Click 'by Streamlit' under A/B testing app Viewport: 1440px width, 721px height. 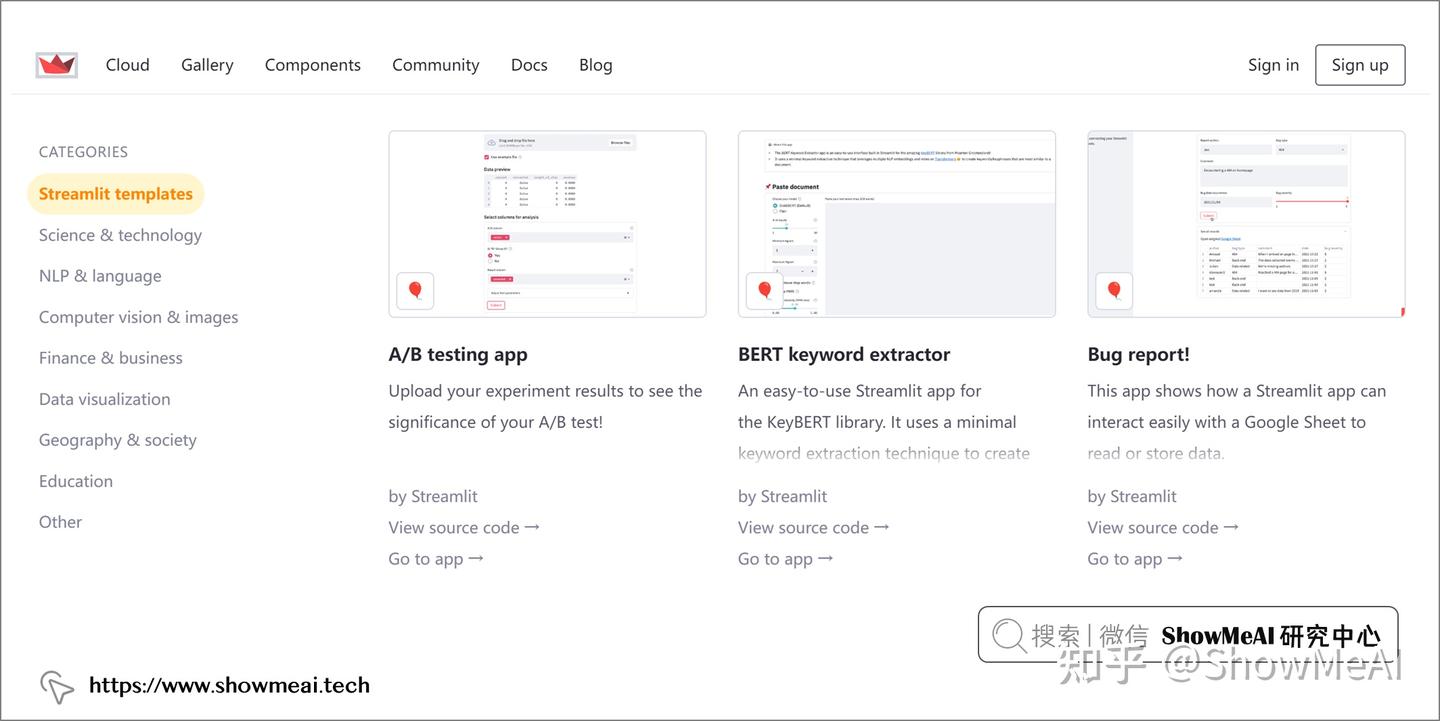pyautogui.click(x=433, y=496)
